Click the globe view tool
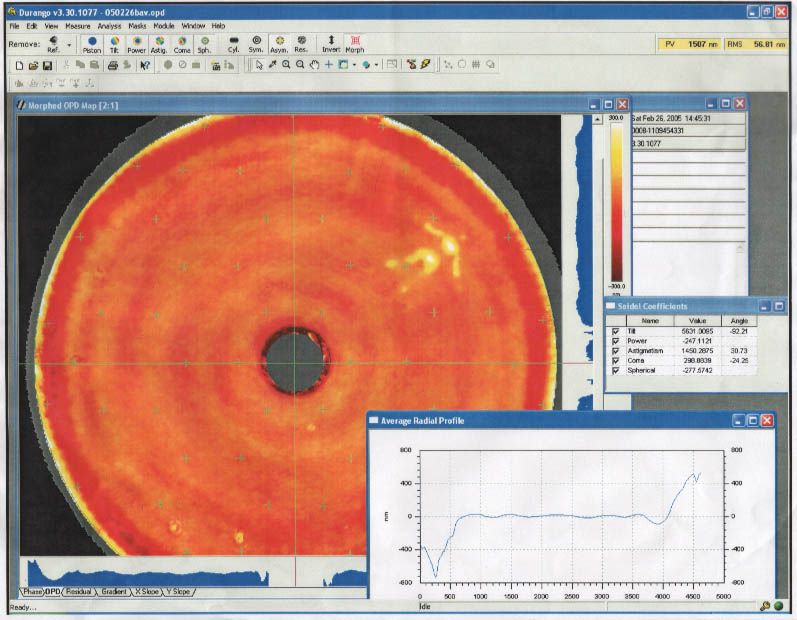This screenshot has height=620, width=797. click(365, 65)
